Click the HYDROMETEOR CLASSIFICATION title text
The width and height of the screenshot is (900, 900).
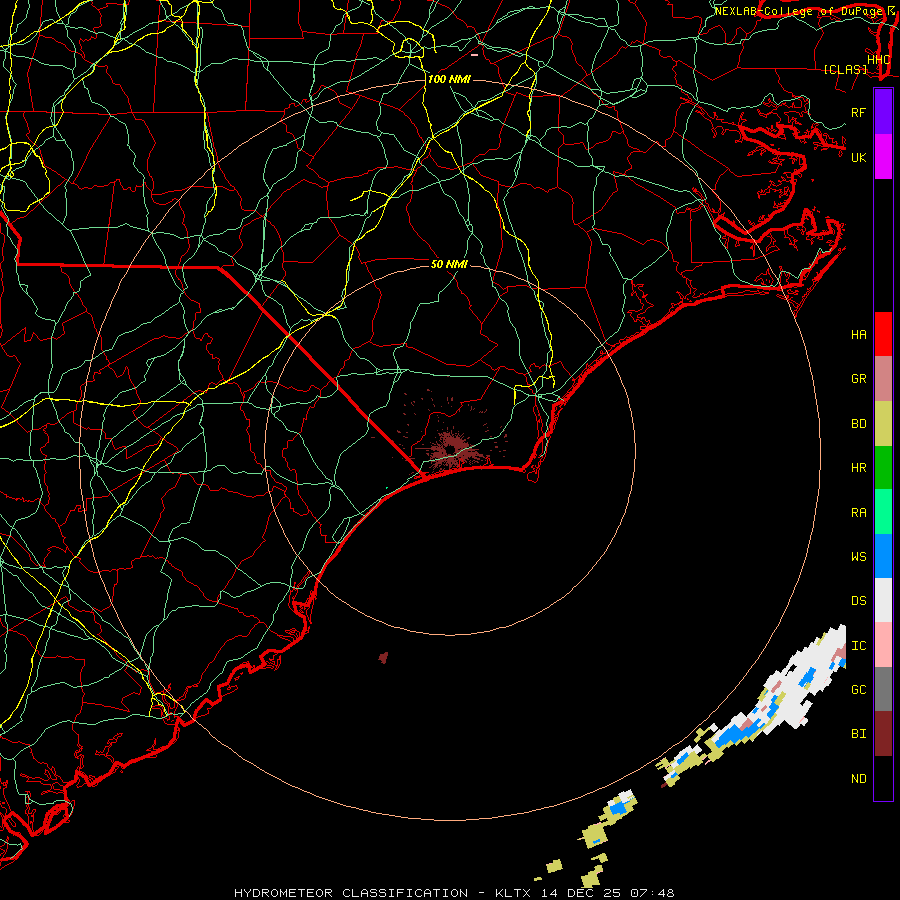pyautogui.click(x=351, y=893)
